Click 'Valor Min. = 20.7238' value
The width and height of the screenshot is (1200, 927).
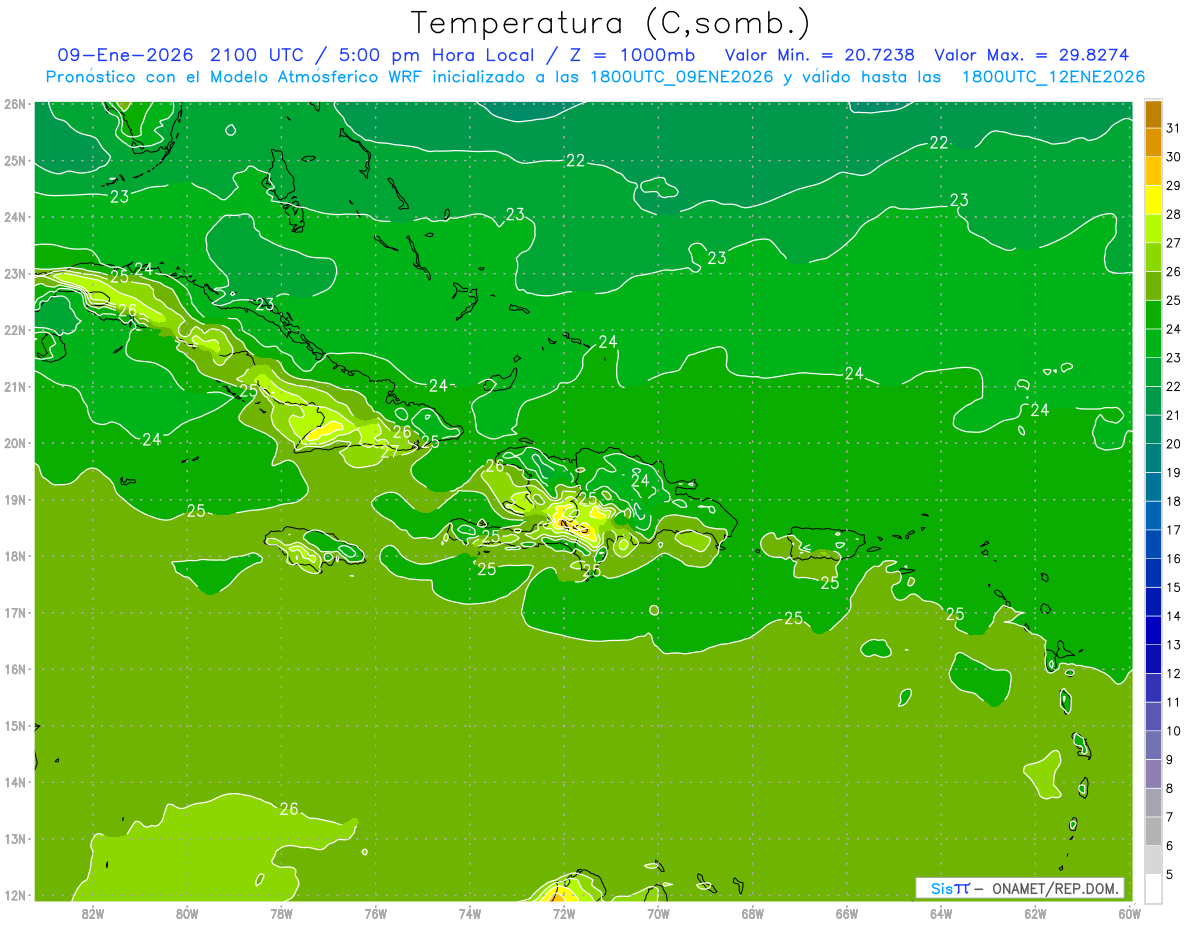tap(819, 55)
